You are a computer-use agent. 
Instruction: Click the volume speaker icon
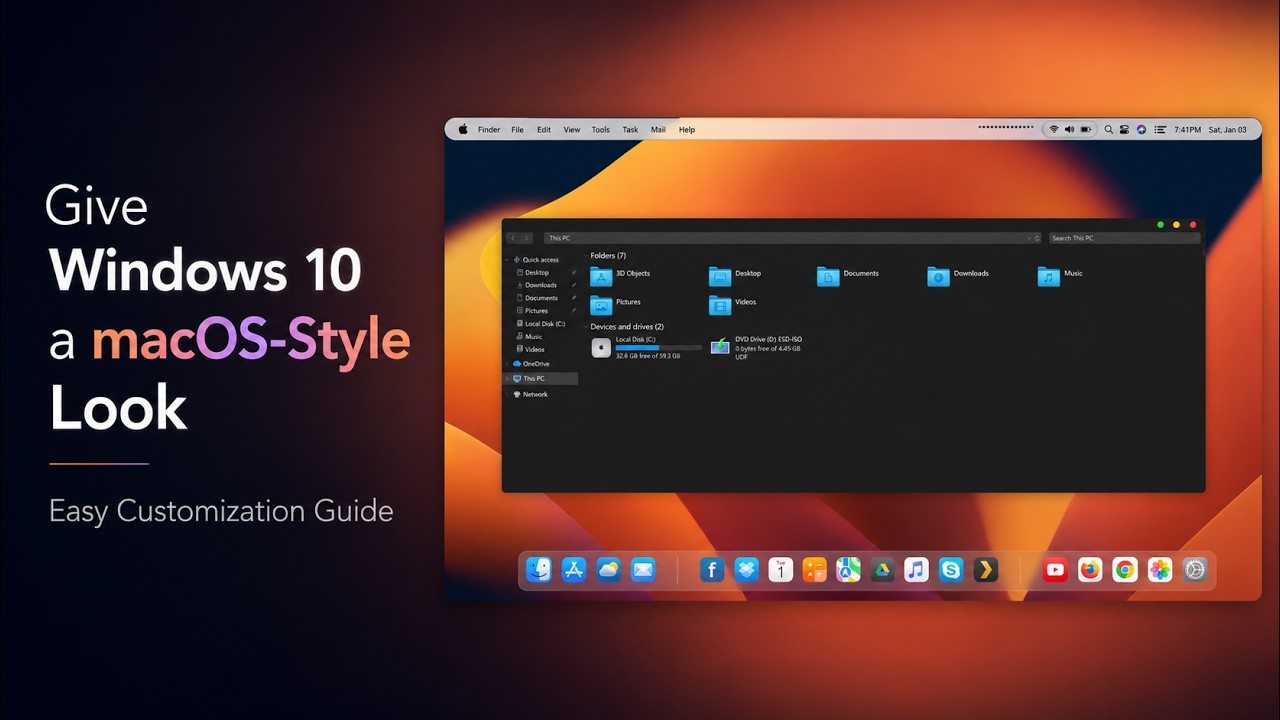pyautogui.click(x=1069, y=130)
